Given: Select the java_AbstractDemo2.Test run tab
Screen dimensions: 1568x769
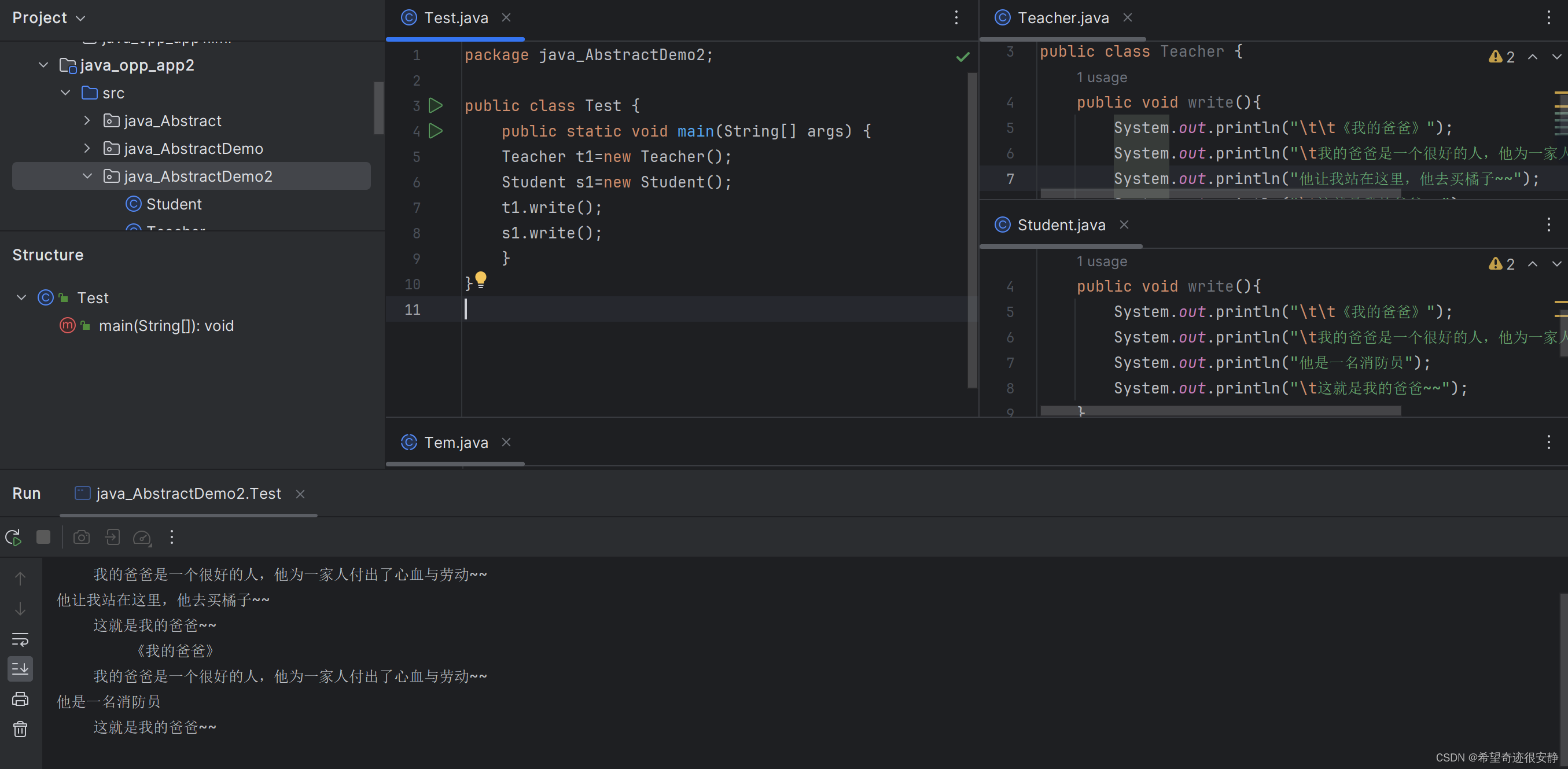Looking at the screenshot, I should [x=187, y=493].
